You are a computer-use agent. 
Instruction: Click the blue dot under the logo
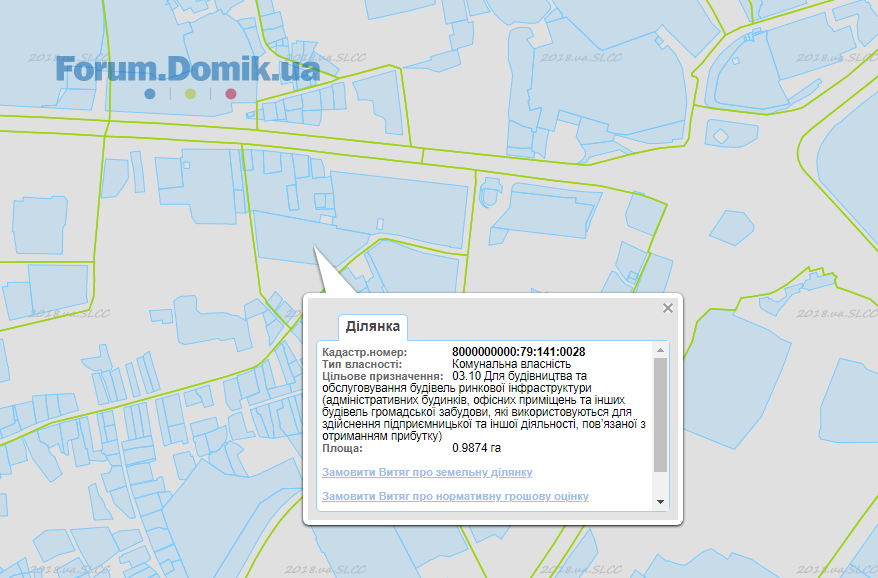tap(149, 94)
